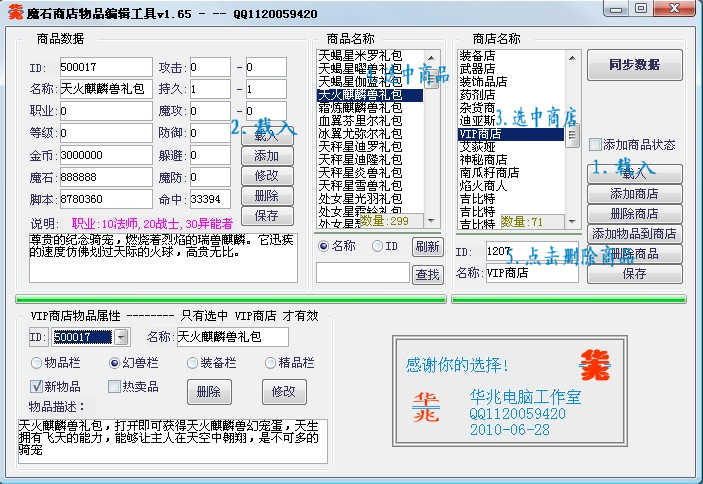Click the 同步数据 button
703x484 pixels.
pos(634,65)
